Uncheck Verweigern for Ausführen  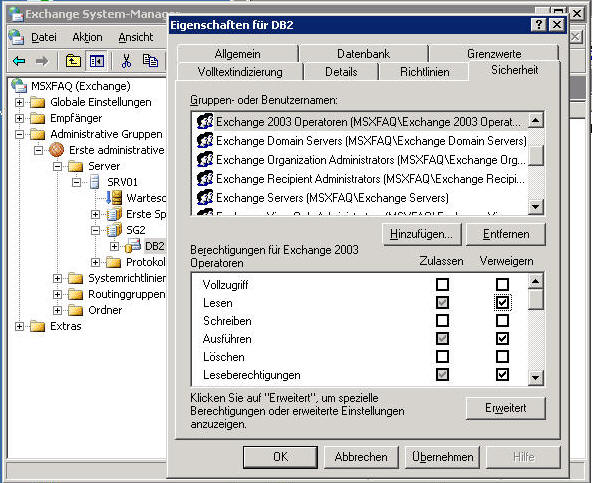[502, 338]
